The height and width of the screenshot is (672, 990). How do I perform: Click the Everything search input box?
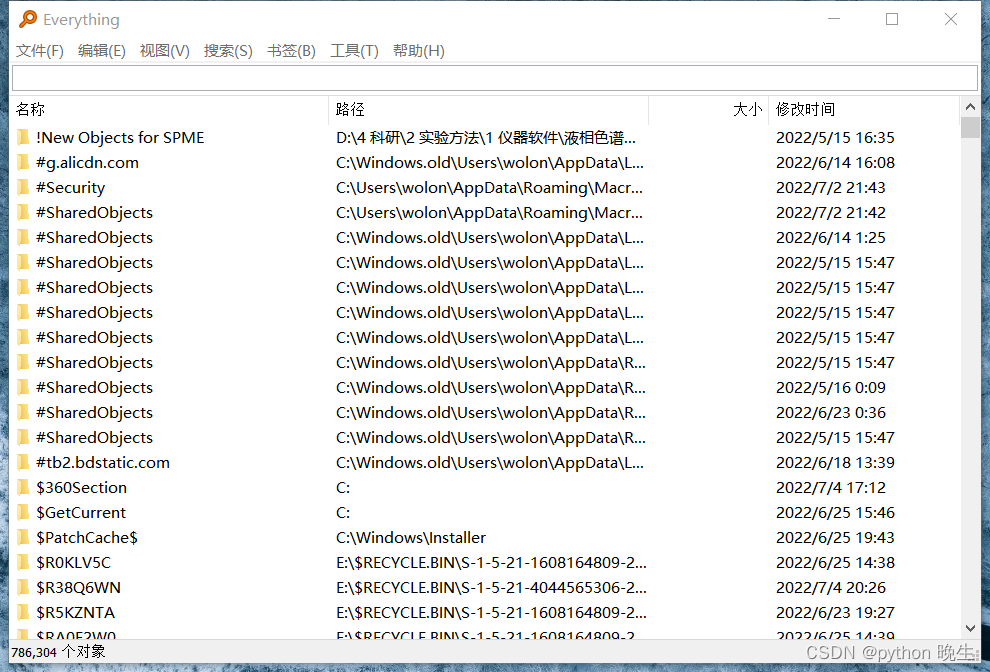click(495, 78)
